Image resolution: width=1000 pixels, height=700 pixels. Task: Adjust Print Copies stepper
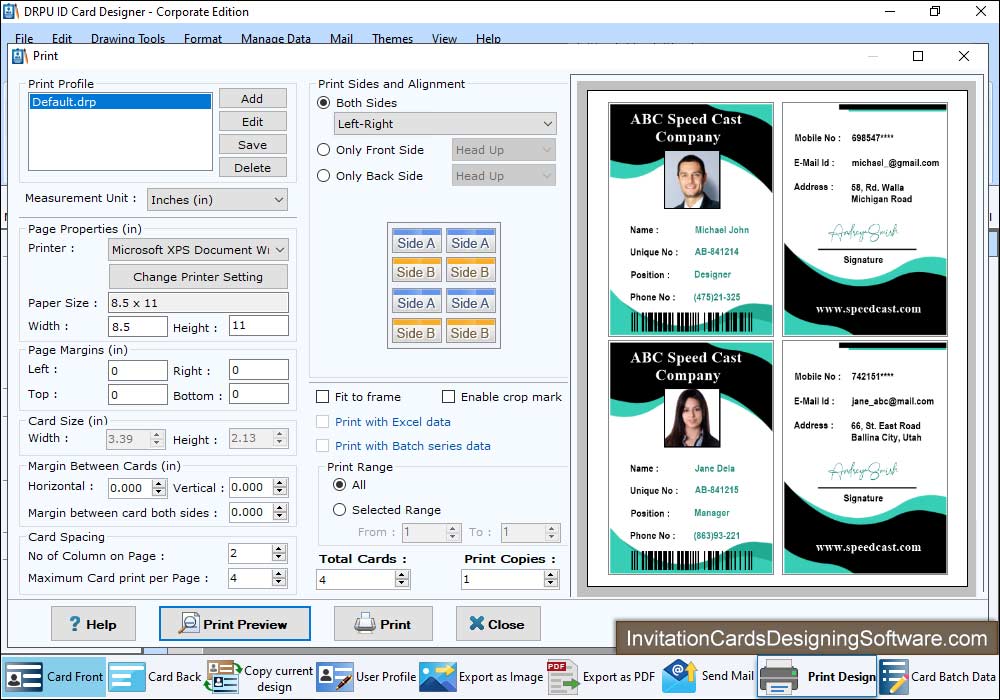point(551,579)
